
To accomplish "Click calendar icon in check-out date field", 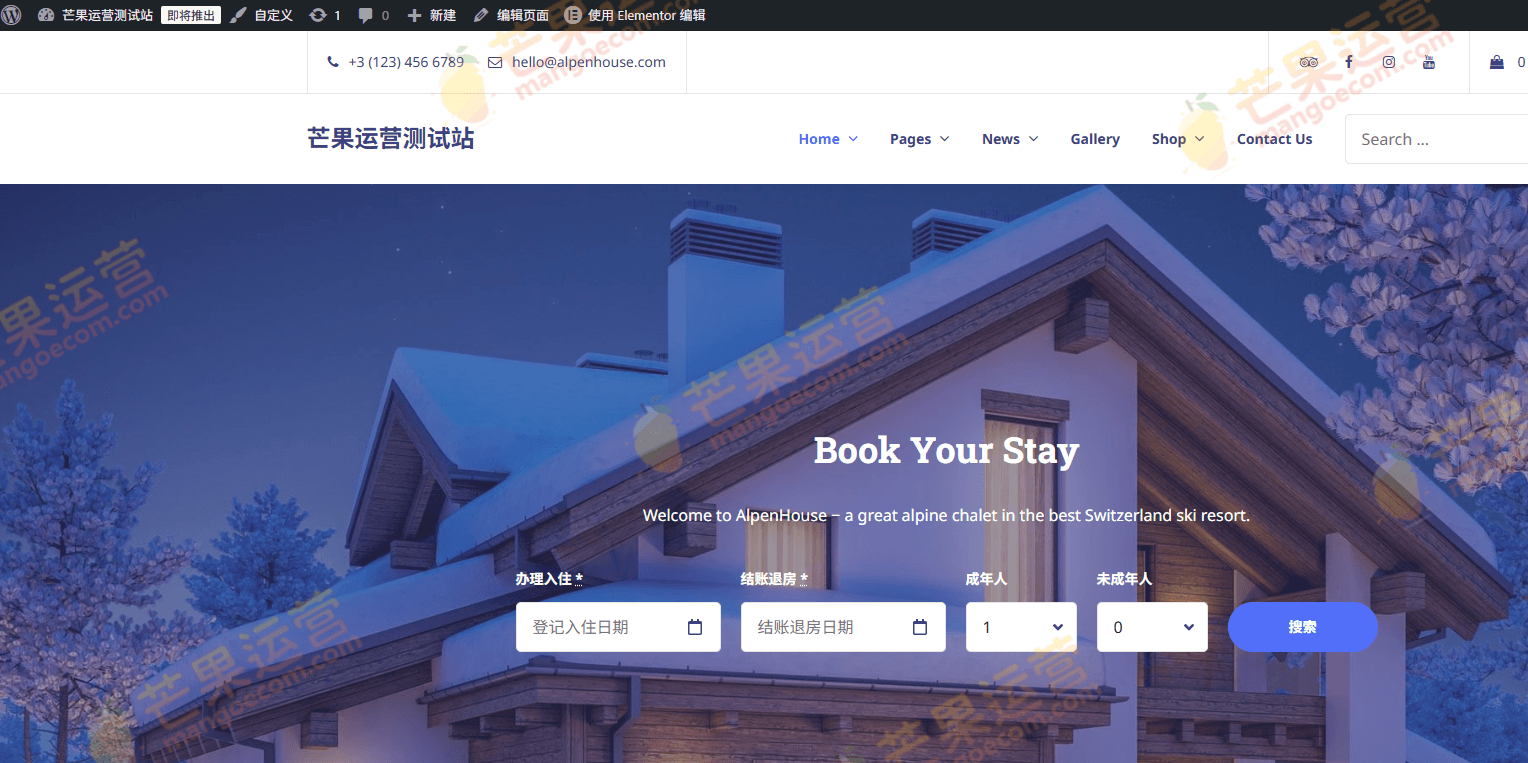I will click(x=920, y=627).
